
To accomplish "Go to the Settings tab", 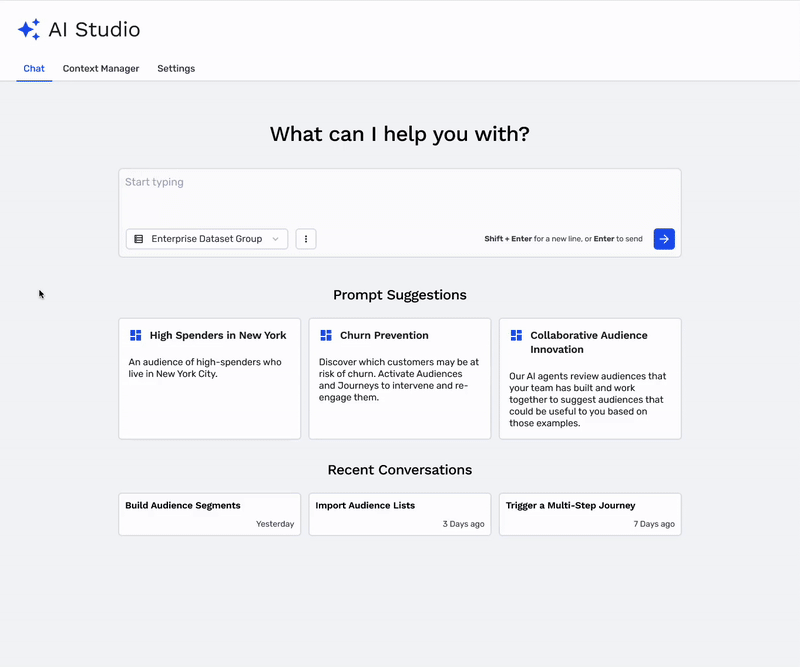I will click(x=176, y=69).
